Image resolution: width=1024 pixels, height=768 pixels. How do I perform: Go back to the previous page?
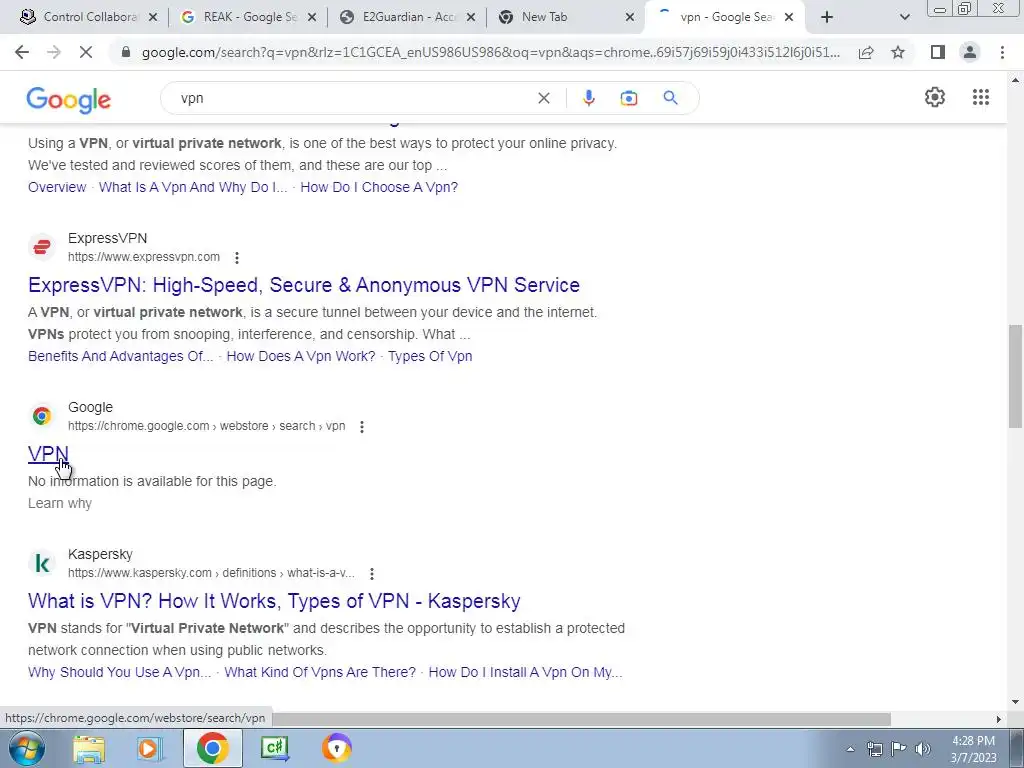(x=22, y=52)
